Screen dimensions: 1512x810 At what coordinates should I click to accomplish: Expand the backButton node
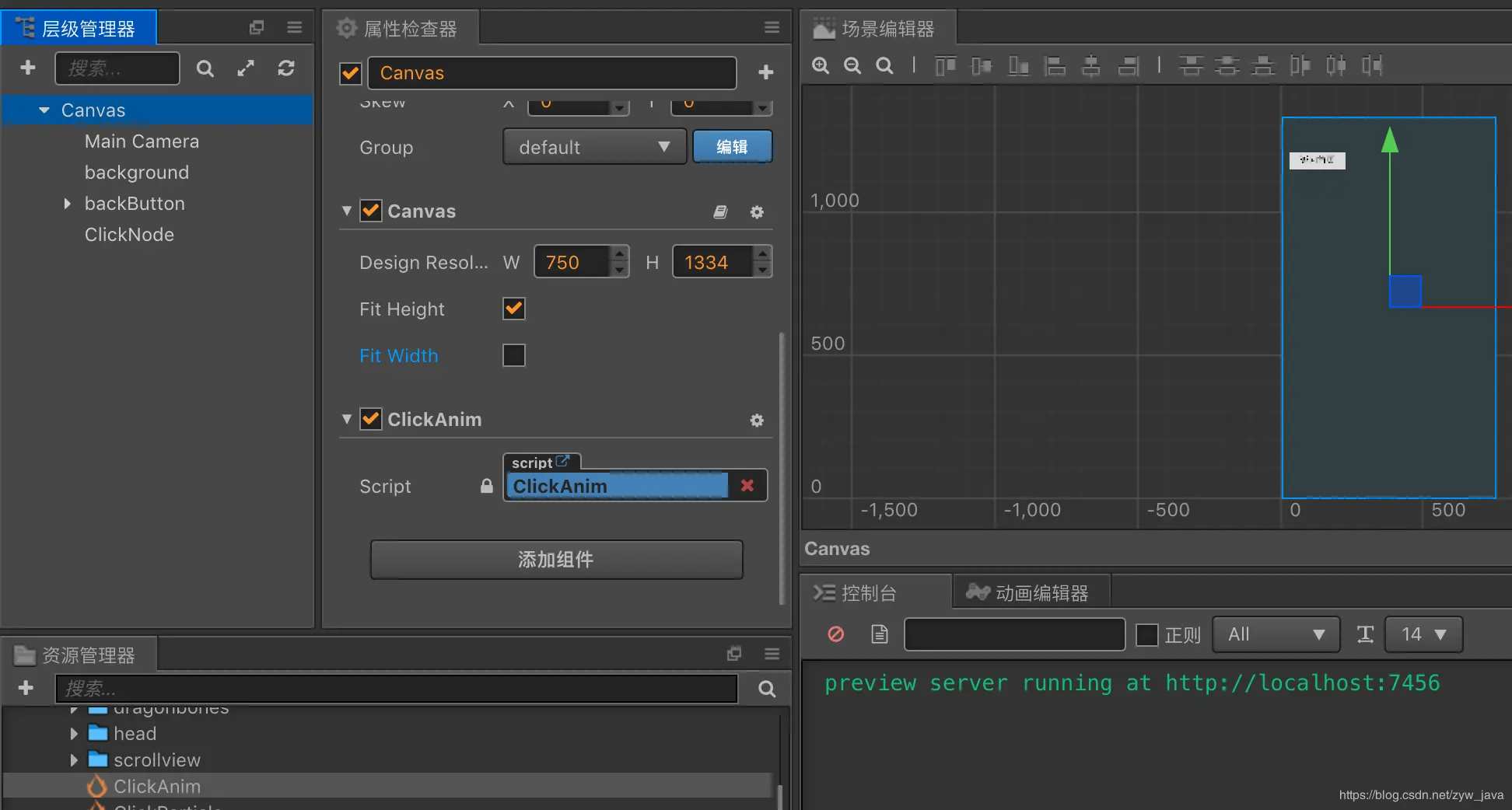[x=67, y=204]
